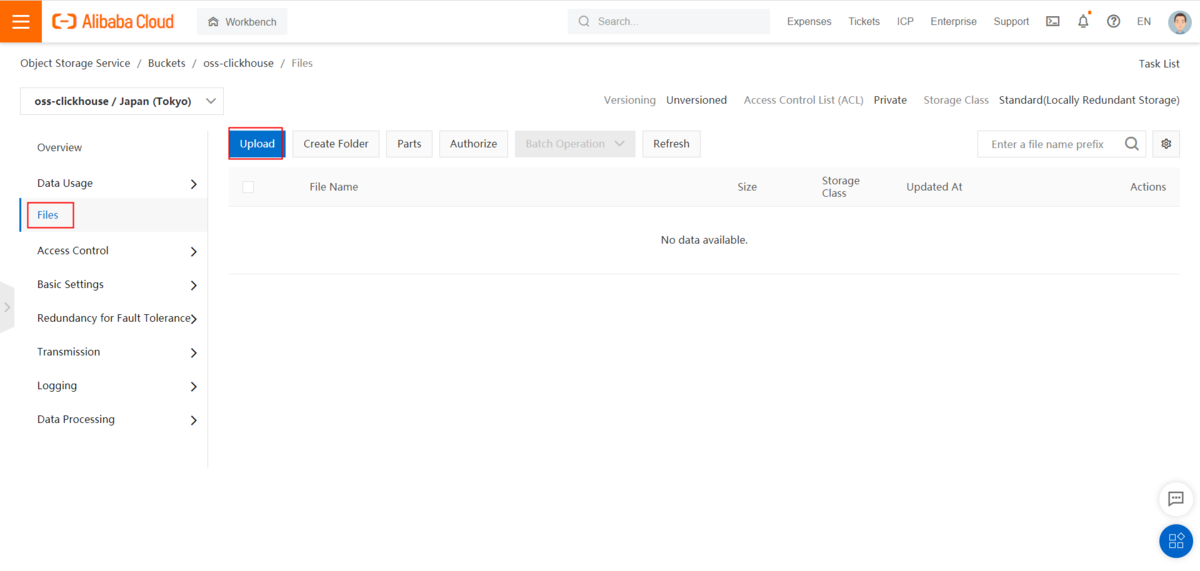Open the orange hamburger main menu
The image size is (1200, 571).
[x=21, y=21]
